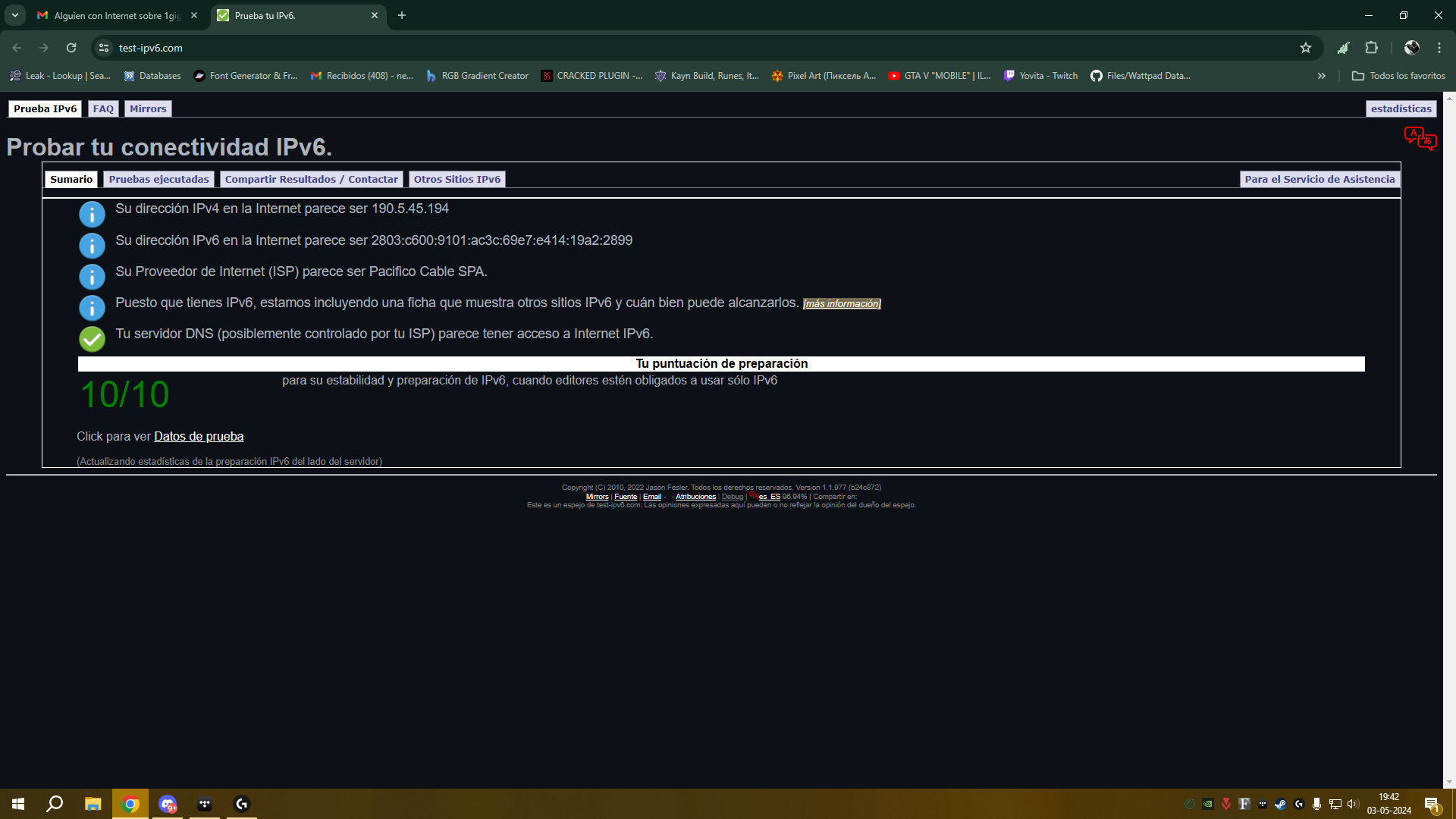Expand the tab search dropdown arrow
The width and height of the screenshot is (1456, 819).
coord(14,15)
